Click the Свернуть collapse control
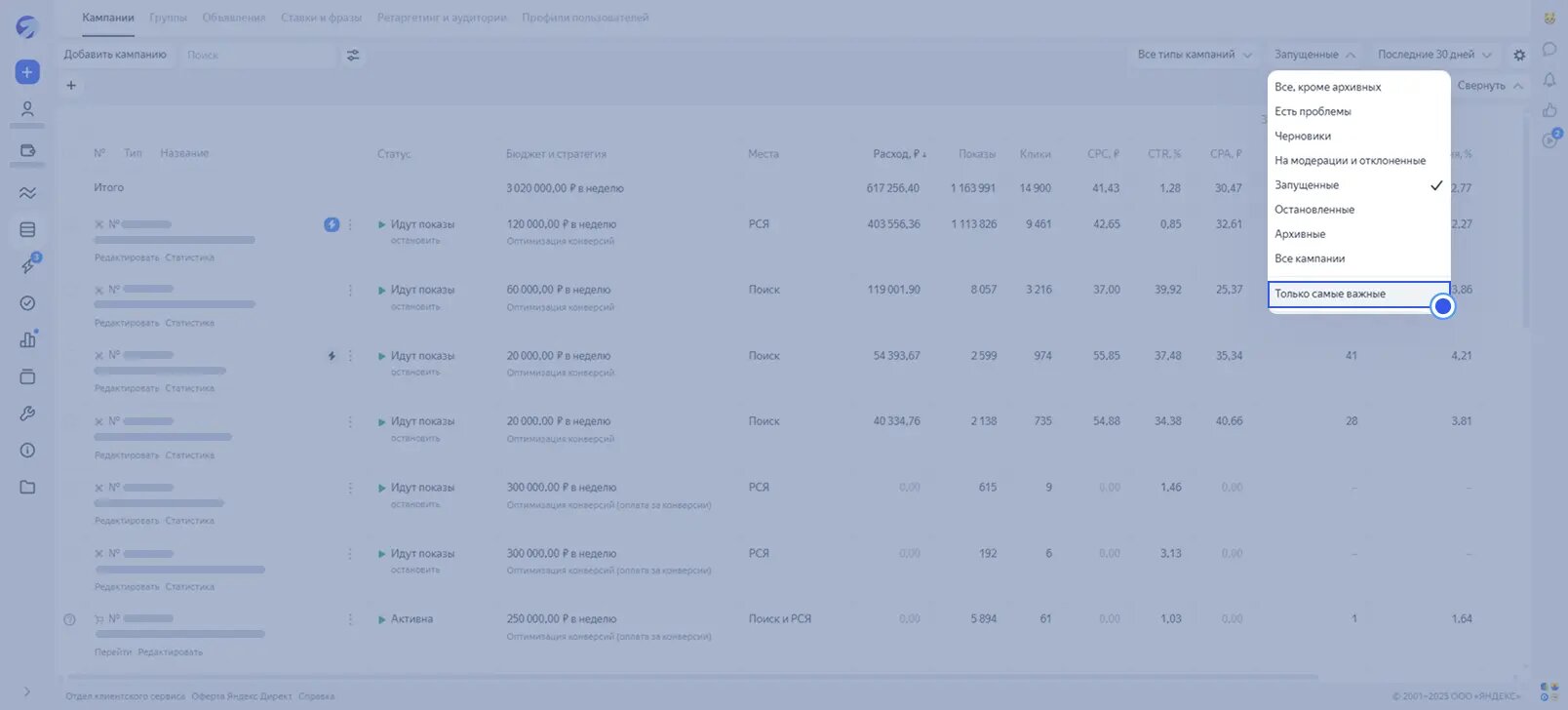 [1490, 86]
